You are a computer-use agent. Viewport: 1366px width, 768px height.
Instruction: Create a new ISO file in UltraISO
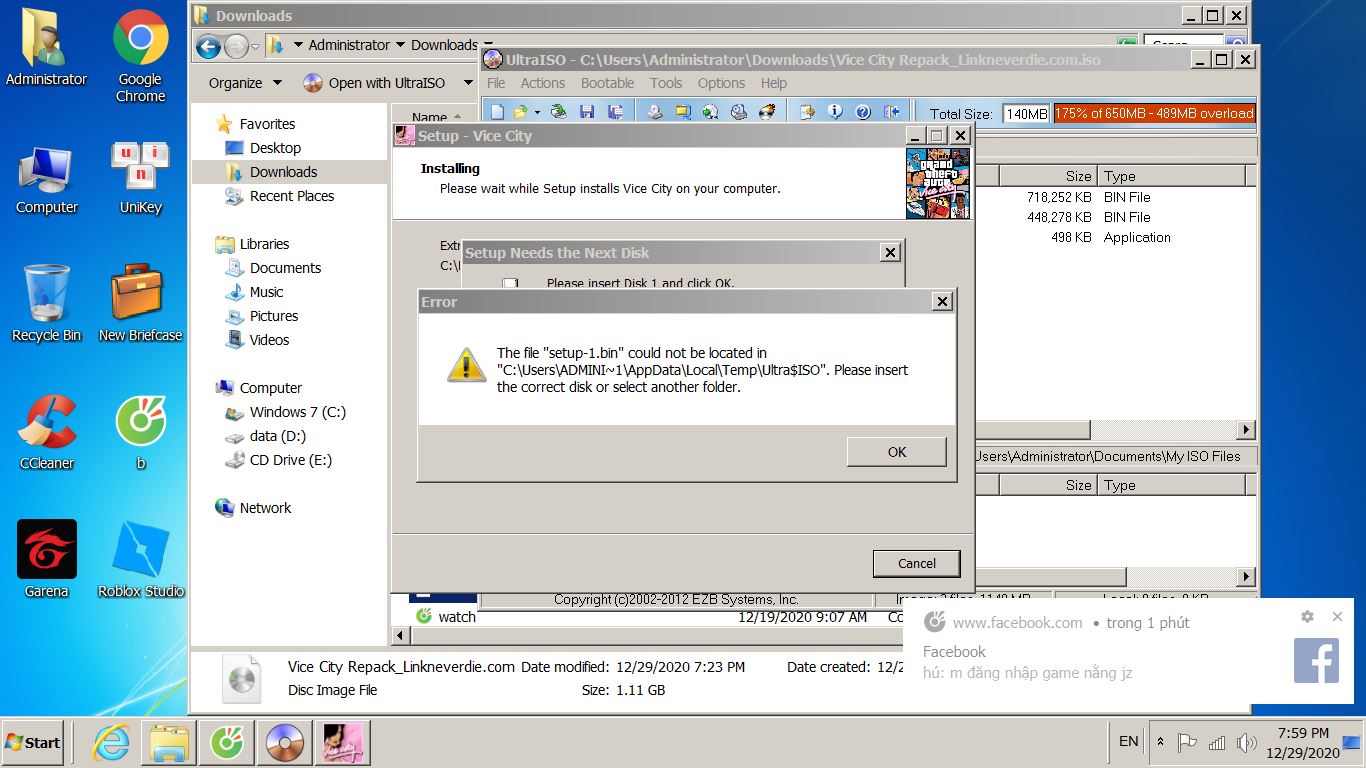pos(497,112)
